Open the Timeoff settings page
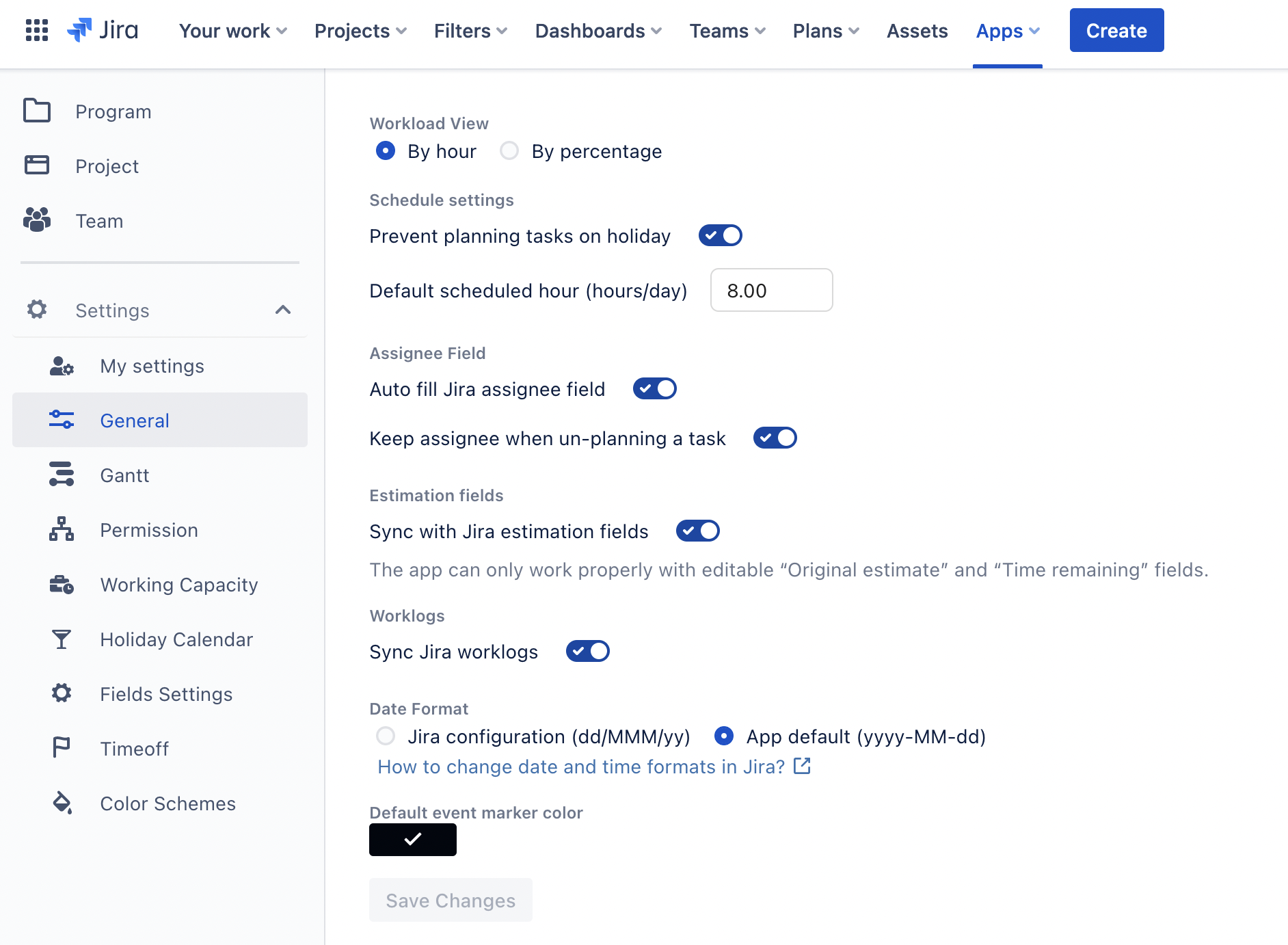 click(x=160, y=748)
